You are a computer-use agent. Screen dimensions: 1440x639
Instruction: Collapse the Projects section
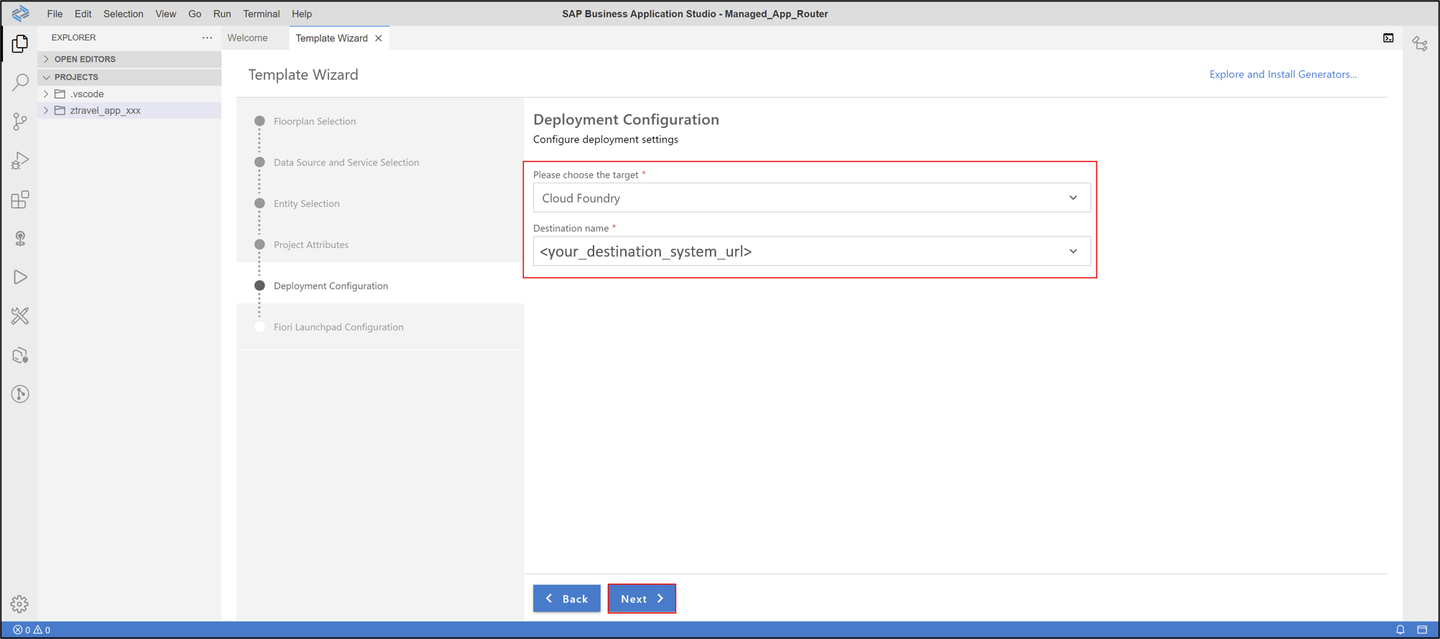click(129, 77)
